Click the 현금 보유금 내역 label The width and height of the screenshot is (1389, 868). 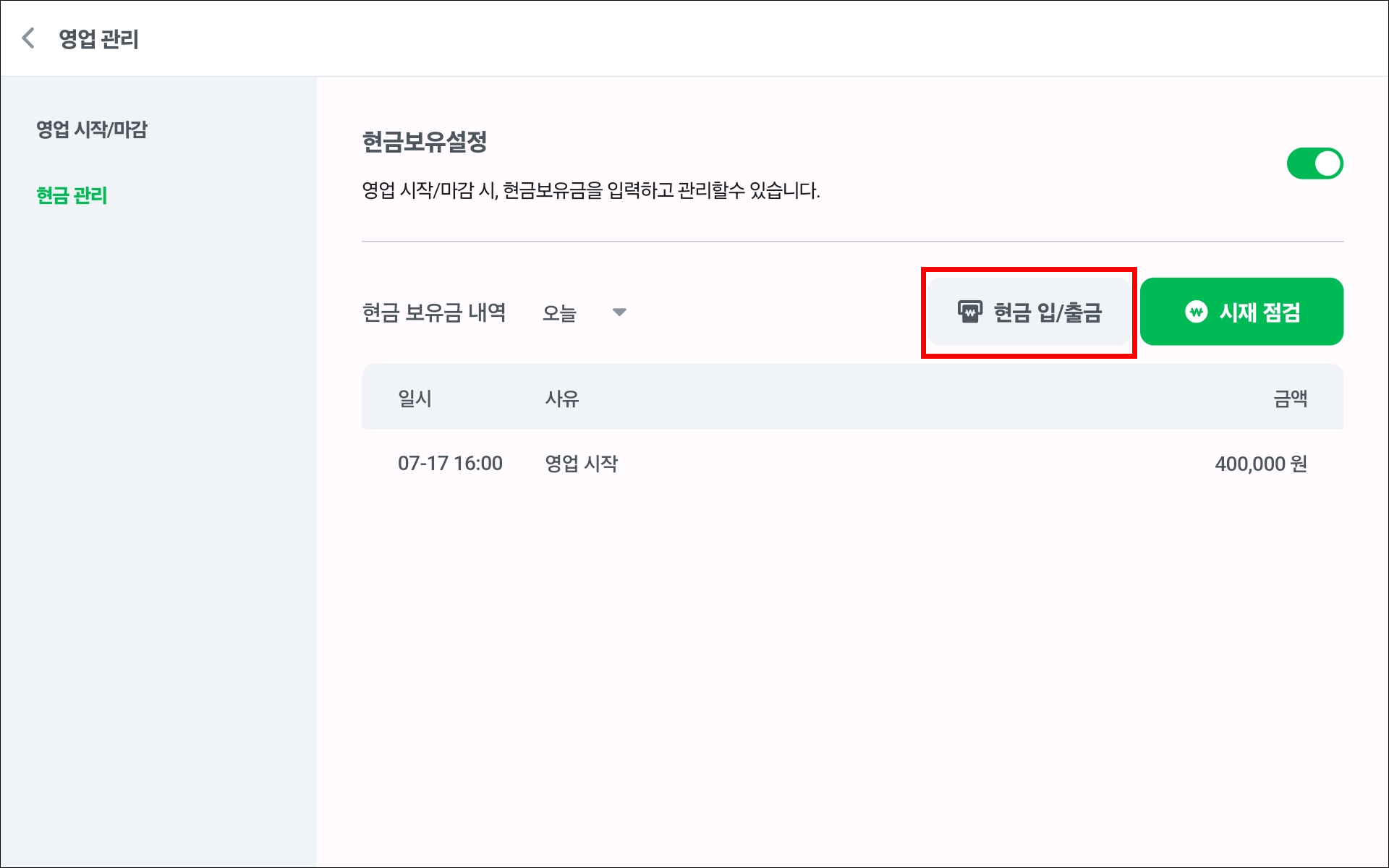pos(434,312)
